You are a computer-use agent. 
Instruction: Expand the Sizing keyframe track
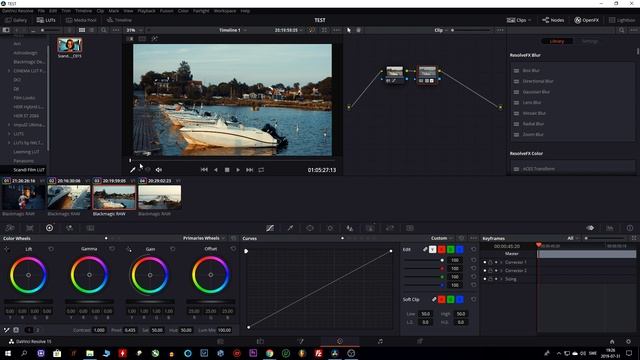click(501, 279)
